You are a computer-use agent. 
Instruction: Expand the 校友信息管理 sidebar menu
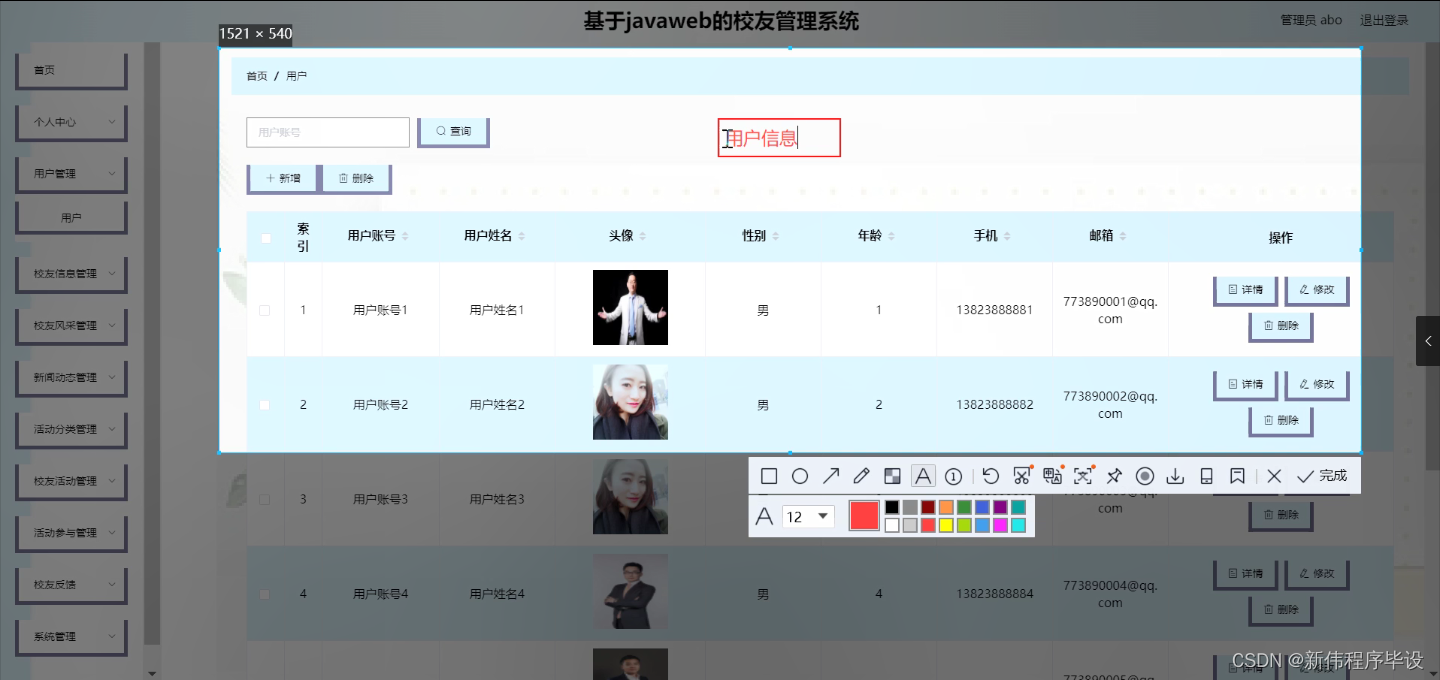70,273
